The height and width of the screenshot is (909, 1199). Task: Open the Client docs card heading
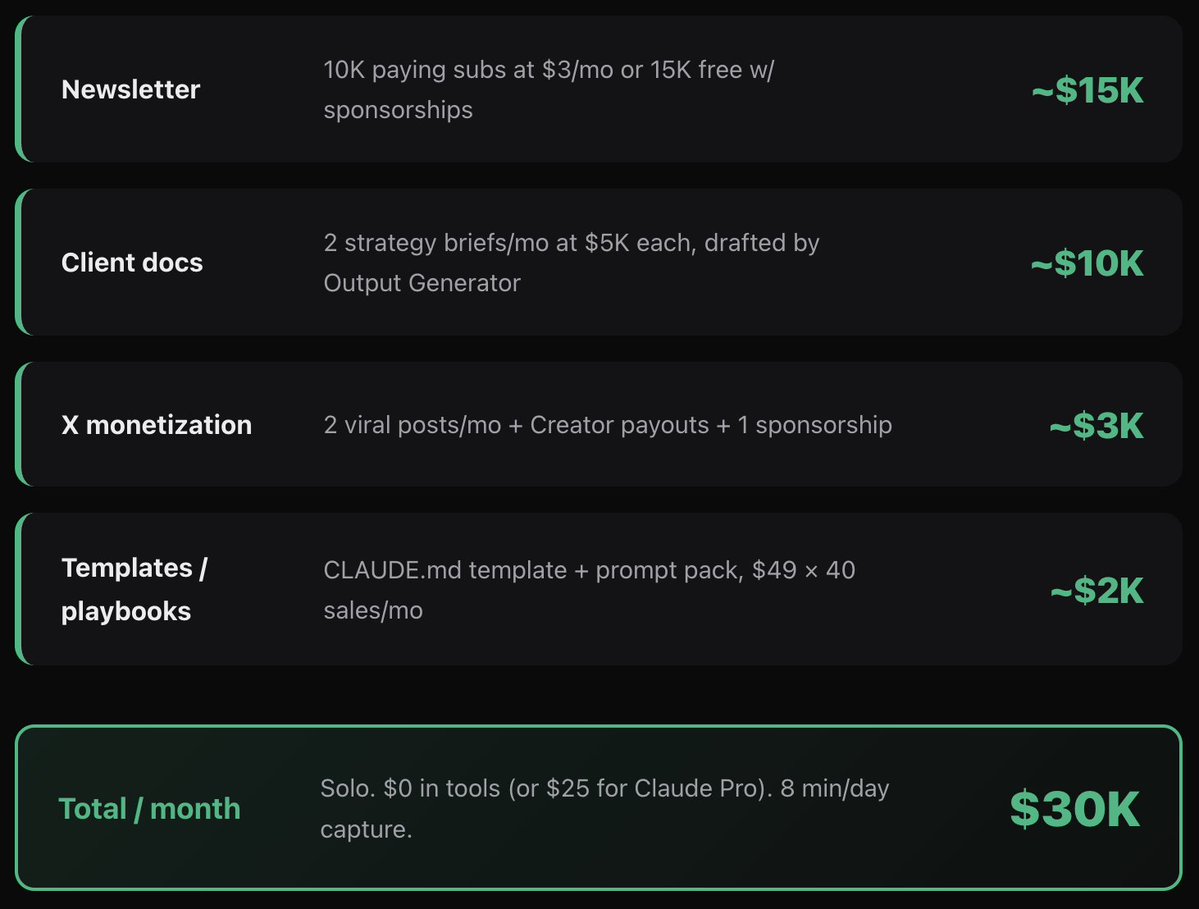click(132, 263)
